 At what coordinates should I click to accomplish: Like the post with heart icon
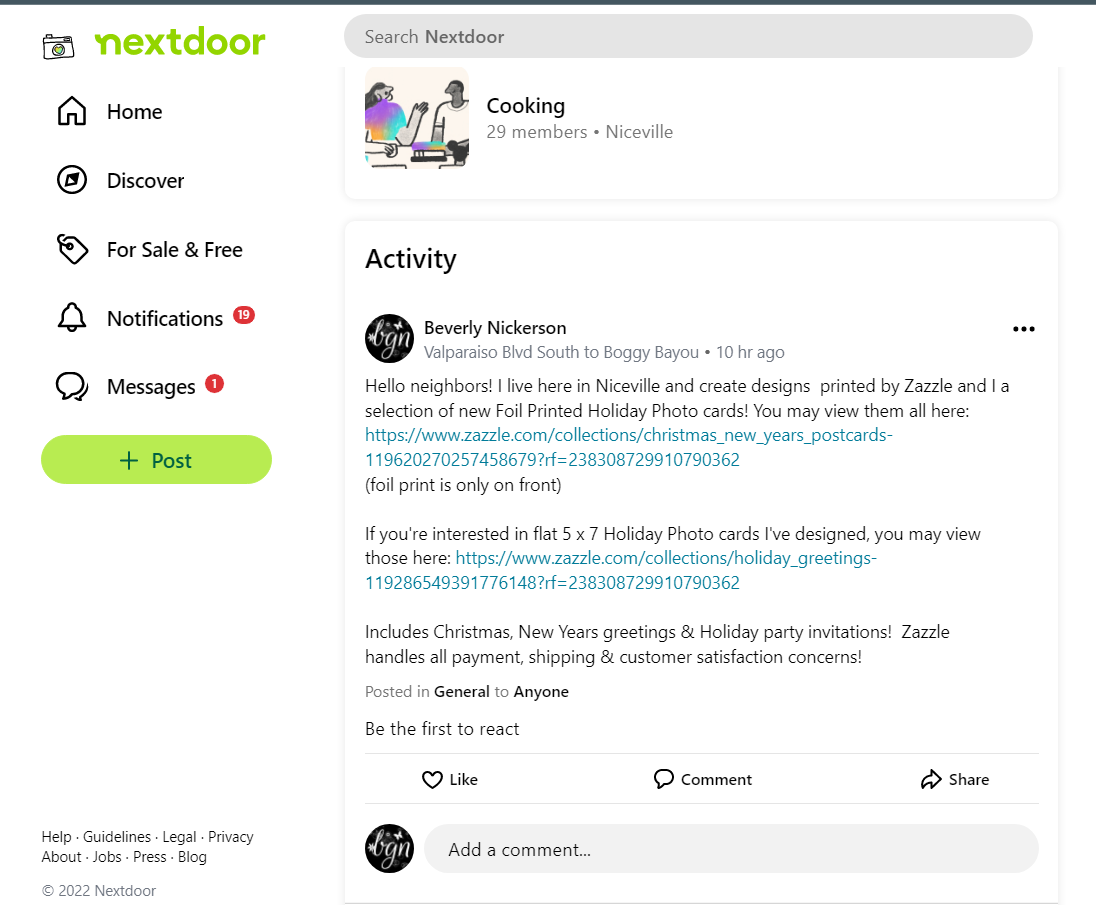[x=449, y=779]
